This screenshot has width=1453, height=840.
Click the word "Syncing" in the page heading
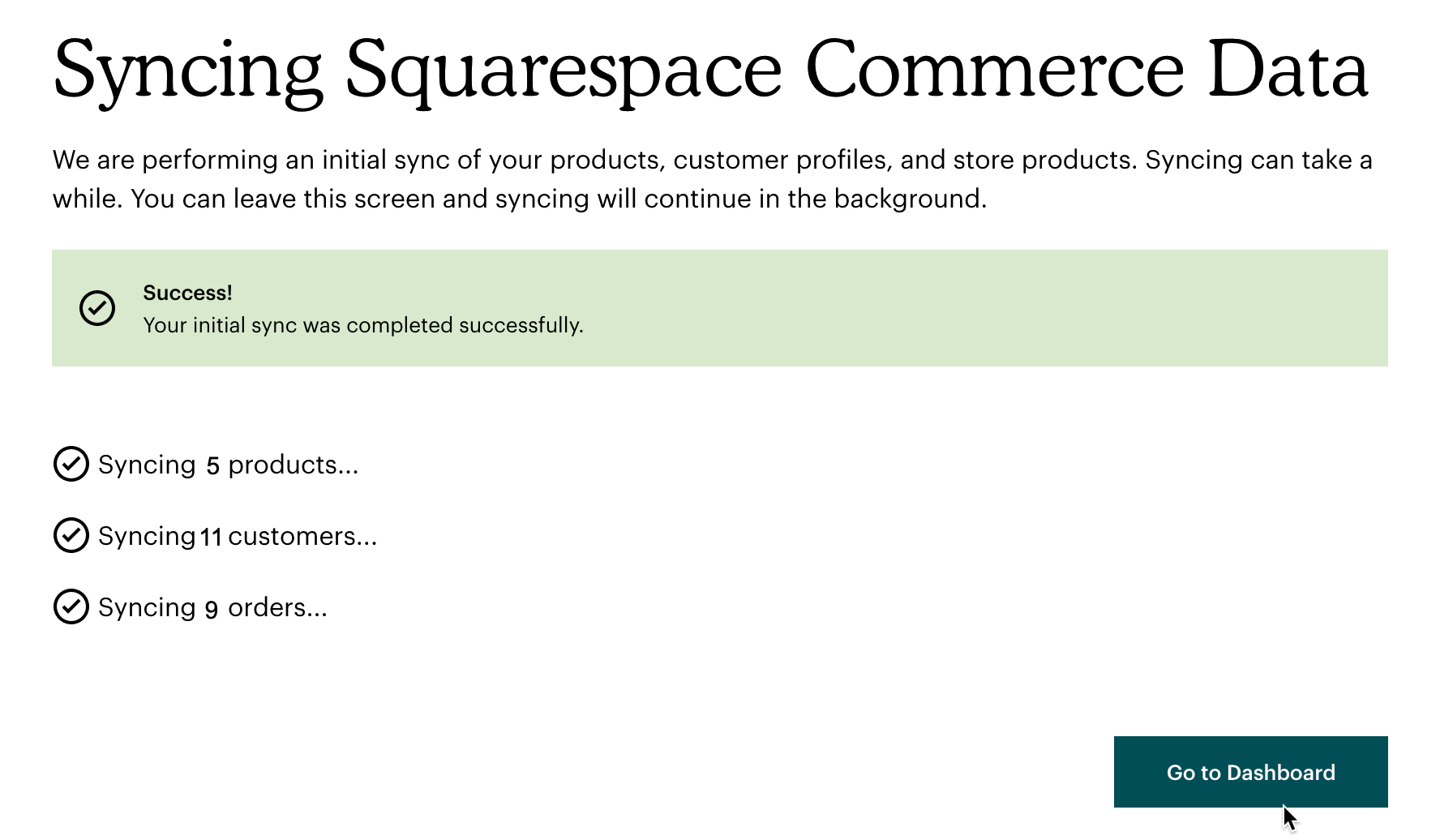pyautogui.click(x=188, y=71)
